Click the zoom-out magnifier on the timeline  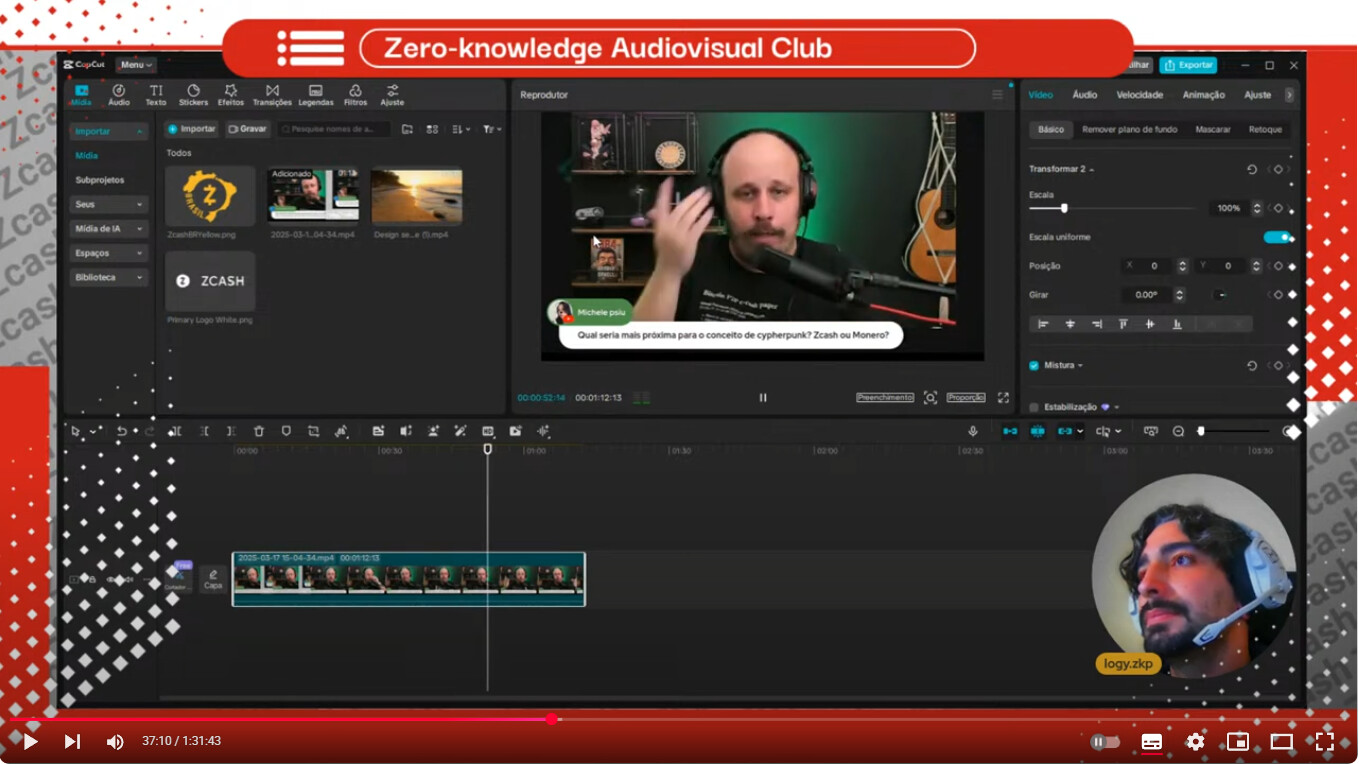click(x=1178, y=431)
